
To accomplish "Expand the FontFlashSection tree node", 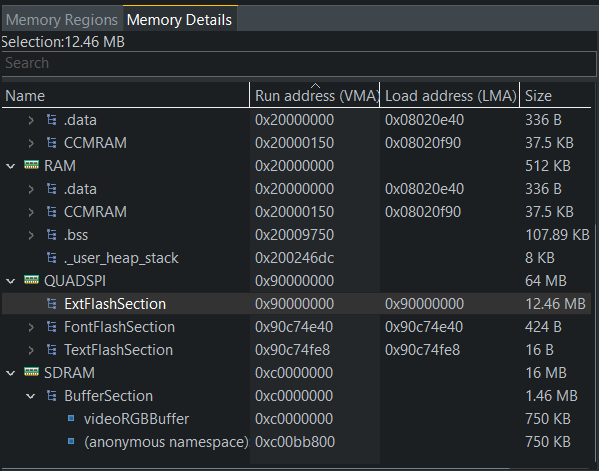I will 31,327.
